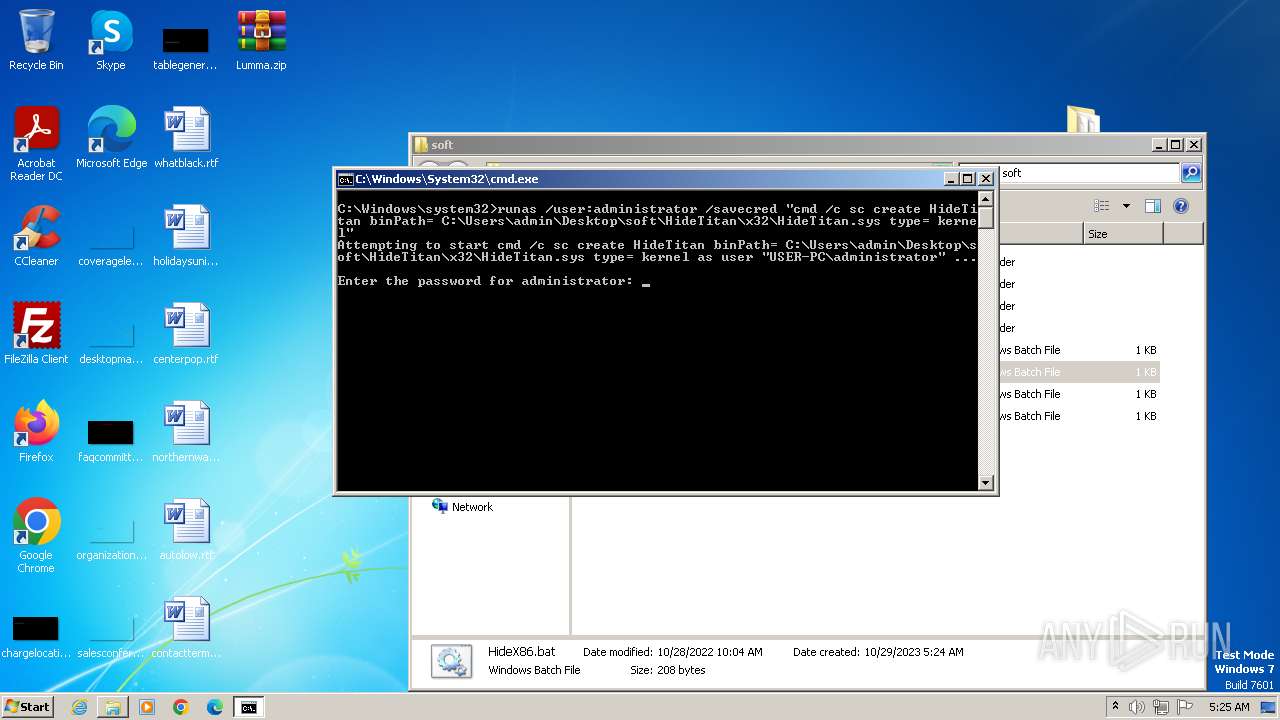Click search magnifier button in soft window
1280x720 pixels.
1190,173
